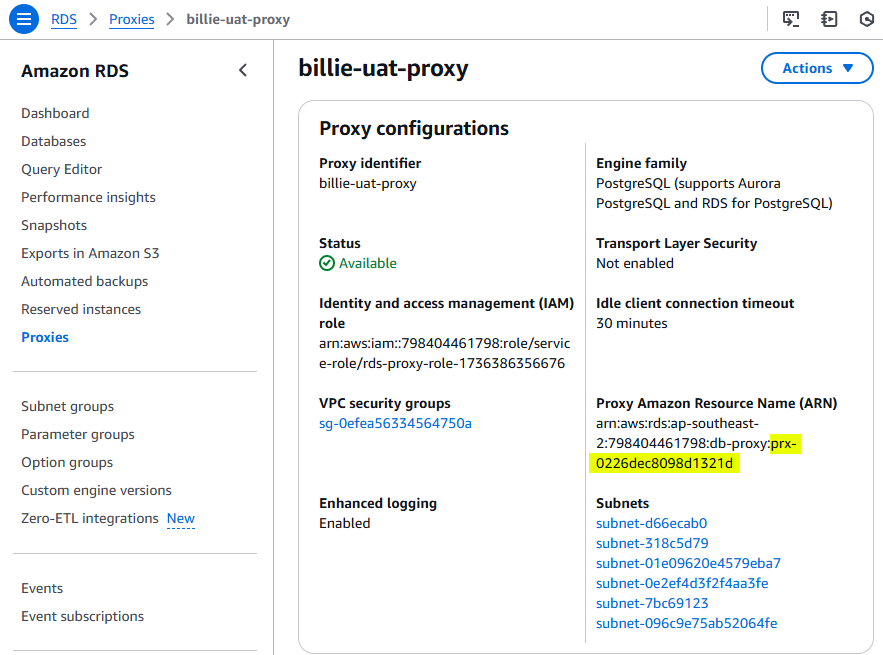Go to Proxies breadcrumb link
Image resolution: width=883 pixels, height=655 pixels.
[131, 19]
